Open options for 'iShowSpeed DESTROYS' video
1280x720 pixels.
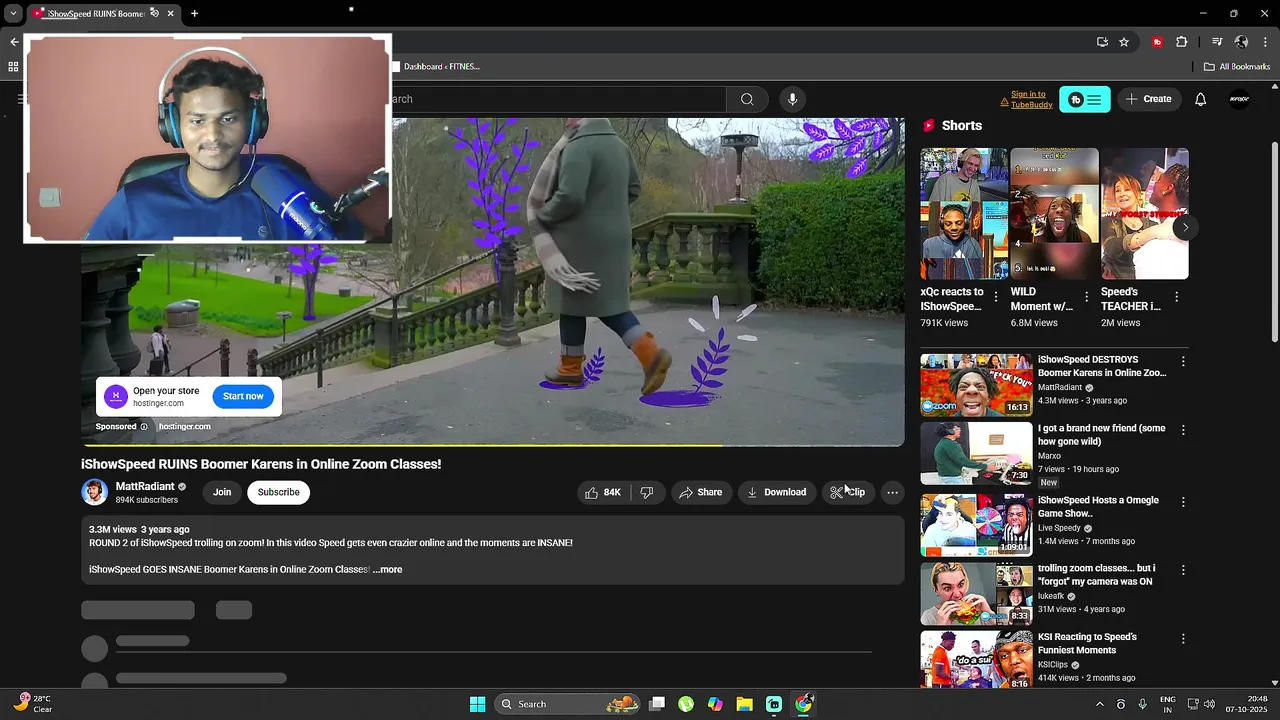tap(1183, 361)
